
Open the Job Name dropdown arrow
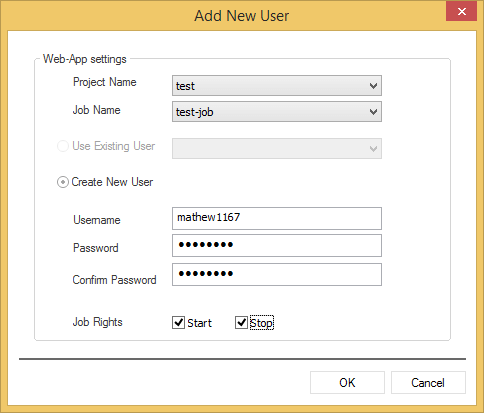click(x=373, y=112)
